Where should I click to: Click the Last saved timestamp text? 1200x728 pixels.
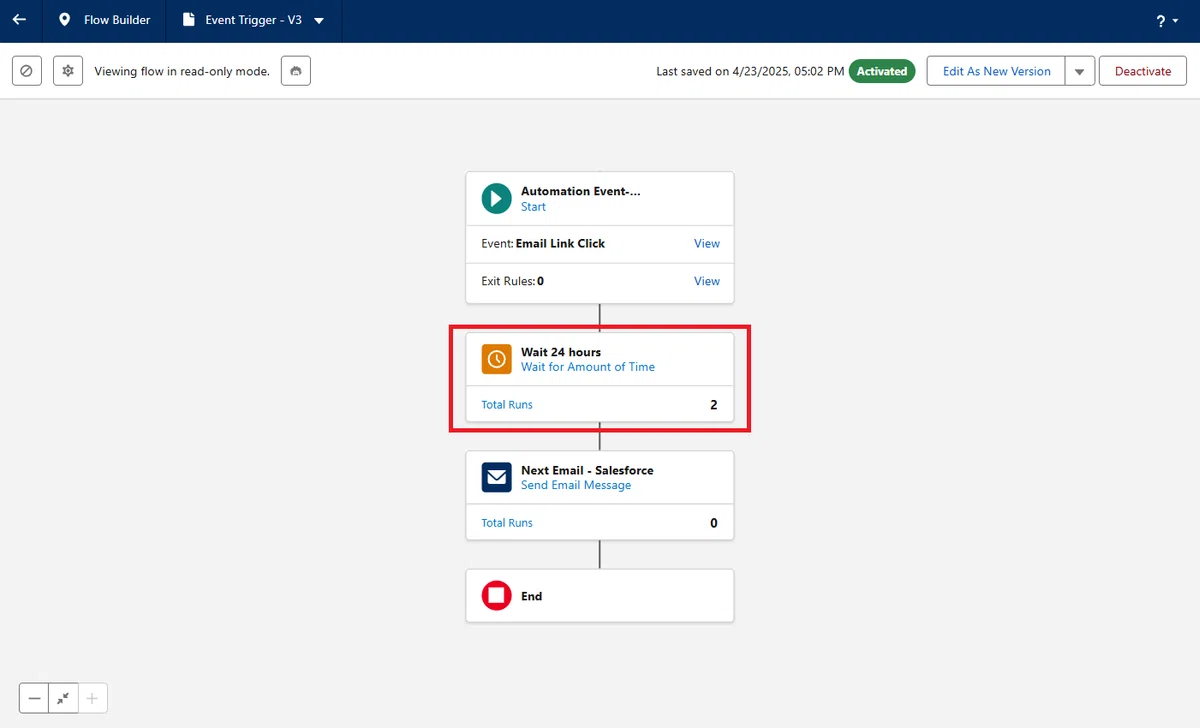coord(750,71)
